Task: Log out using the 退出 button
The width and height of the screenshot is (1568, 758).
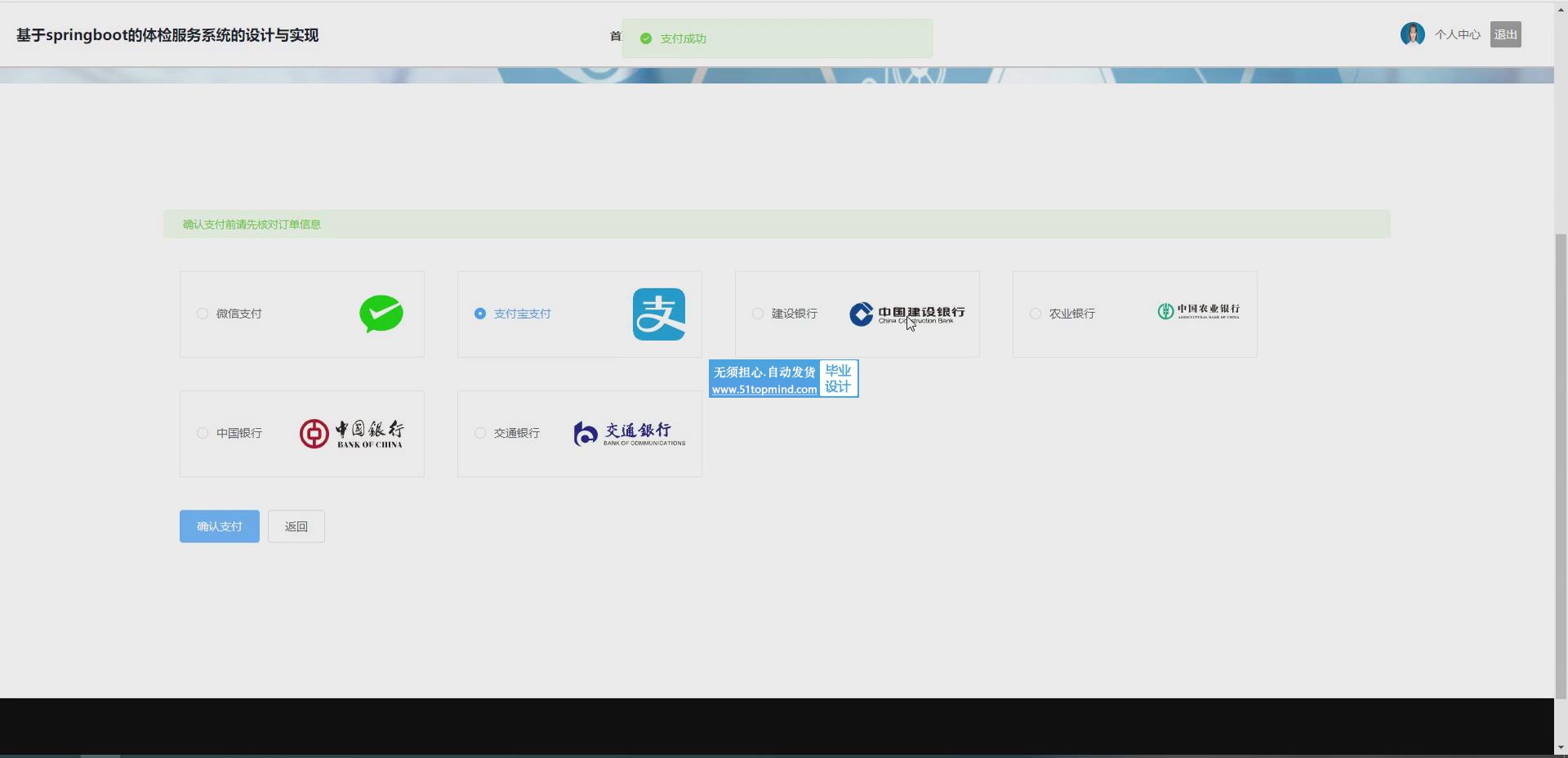Action: (1506, 34)
